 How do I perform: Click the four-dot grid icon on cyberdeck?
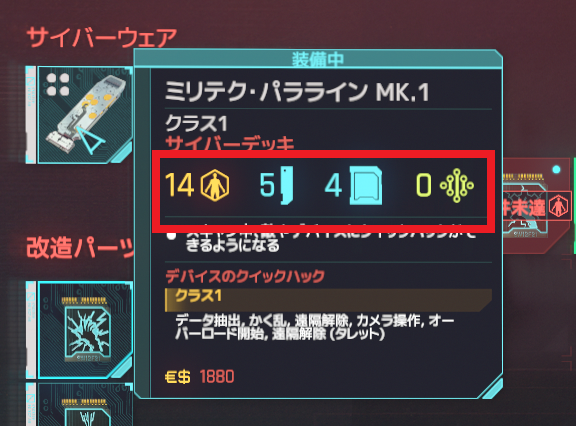coord(58,84)
